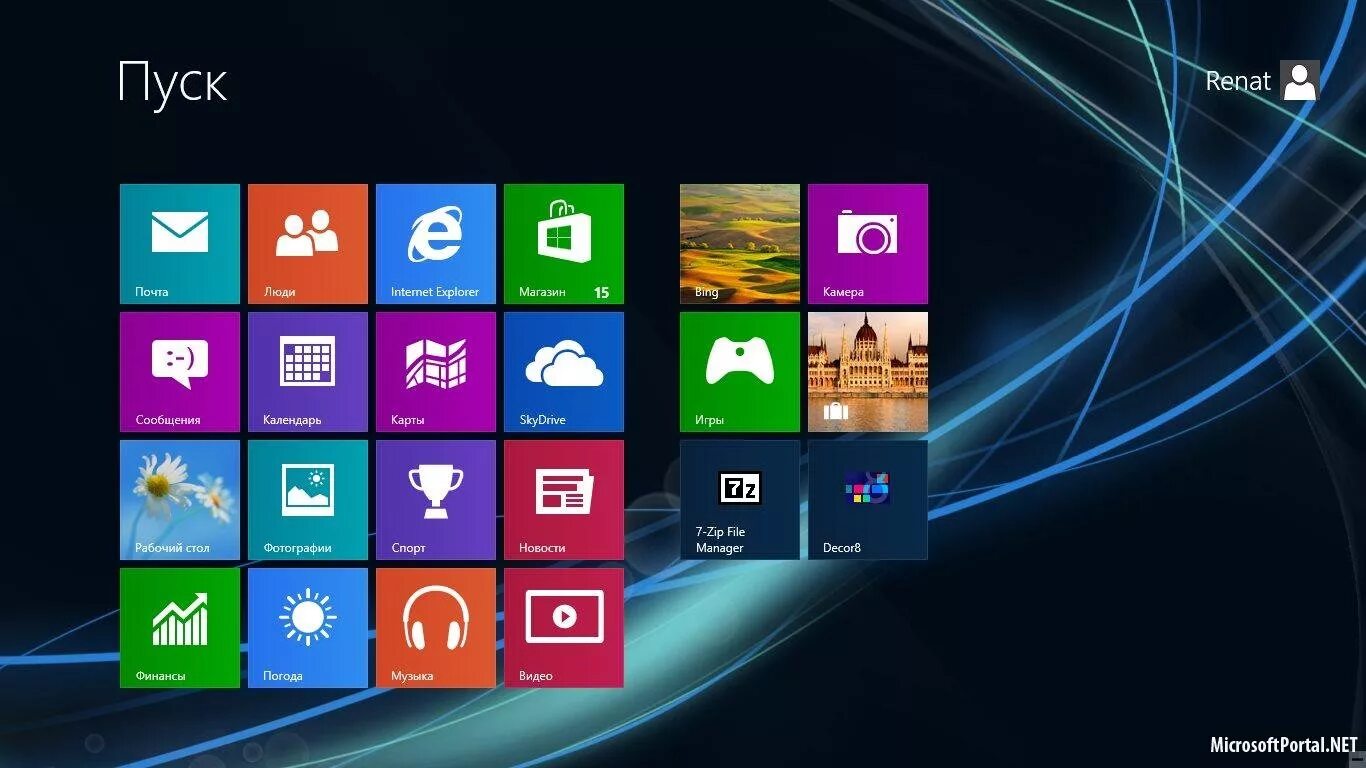The image size is (1366, 768).
Task: Open the Музыка headphones tile
Action: click(436, 628)
